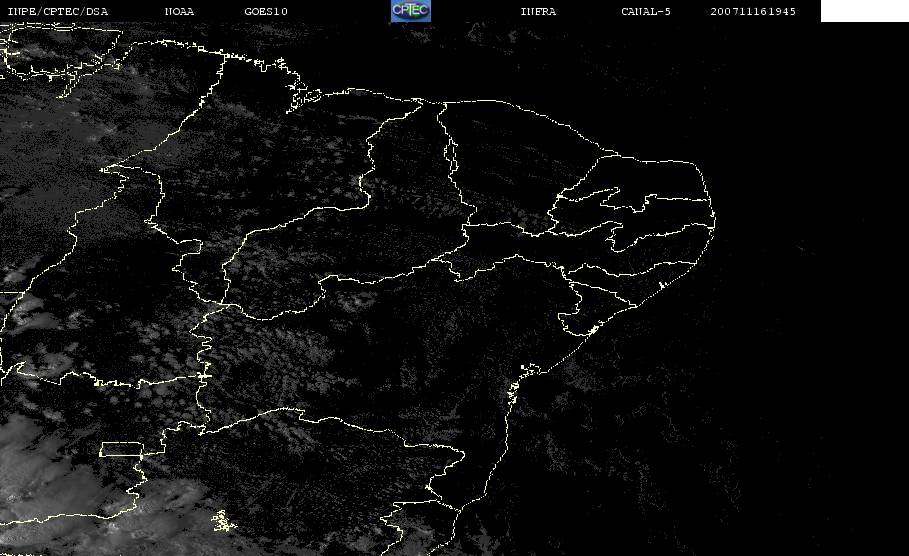Click the INPE/CPTEC/DSA header label
909x556 pixels.
pyautogui.click(x=57, y=12)
